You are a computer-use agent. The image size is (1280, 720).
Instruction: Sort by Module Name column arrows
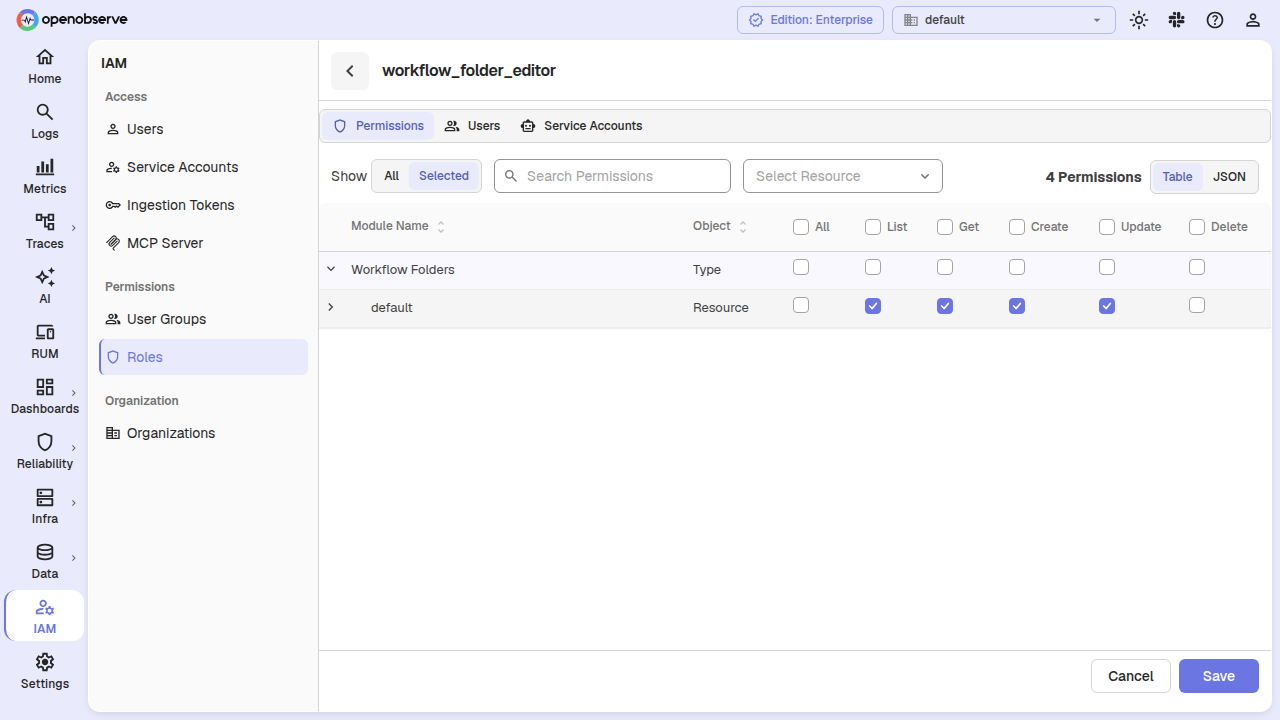pyautogui.click(x=441, y=227)
